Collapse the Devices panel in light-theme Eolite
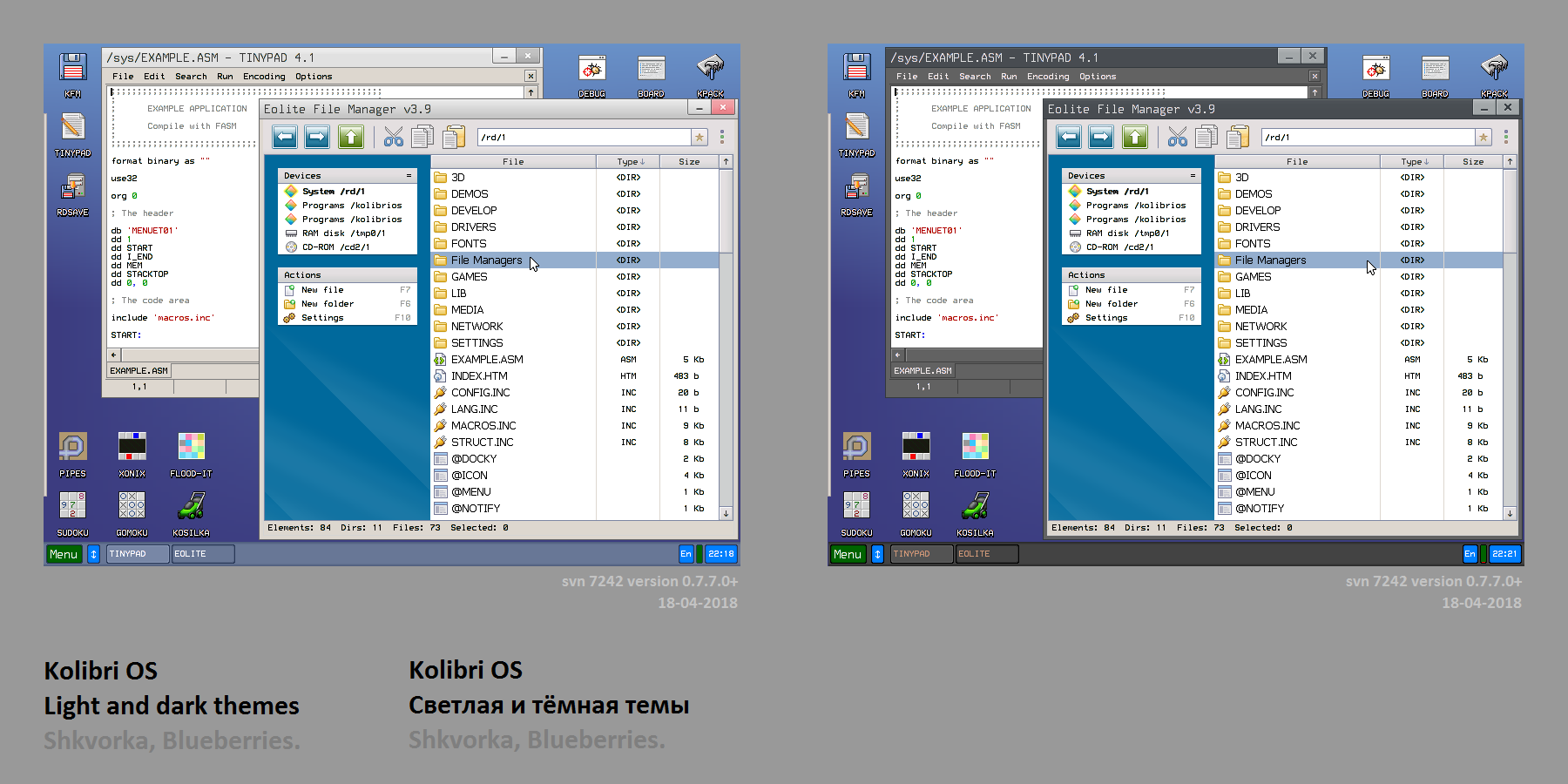Image resolution: width=1568 pixels, height=784 pixels. click(409, 176)
